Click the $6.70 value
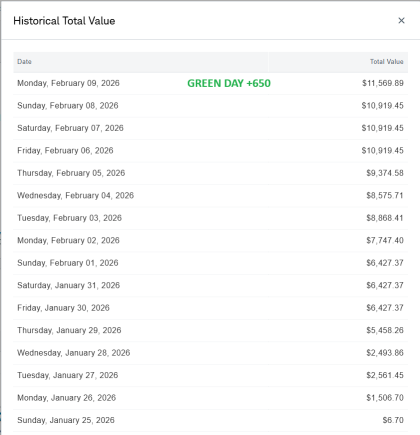This screenshot has width=420, height=435. coord(393,420)
